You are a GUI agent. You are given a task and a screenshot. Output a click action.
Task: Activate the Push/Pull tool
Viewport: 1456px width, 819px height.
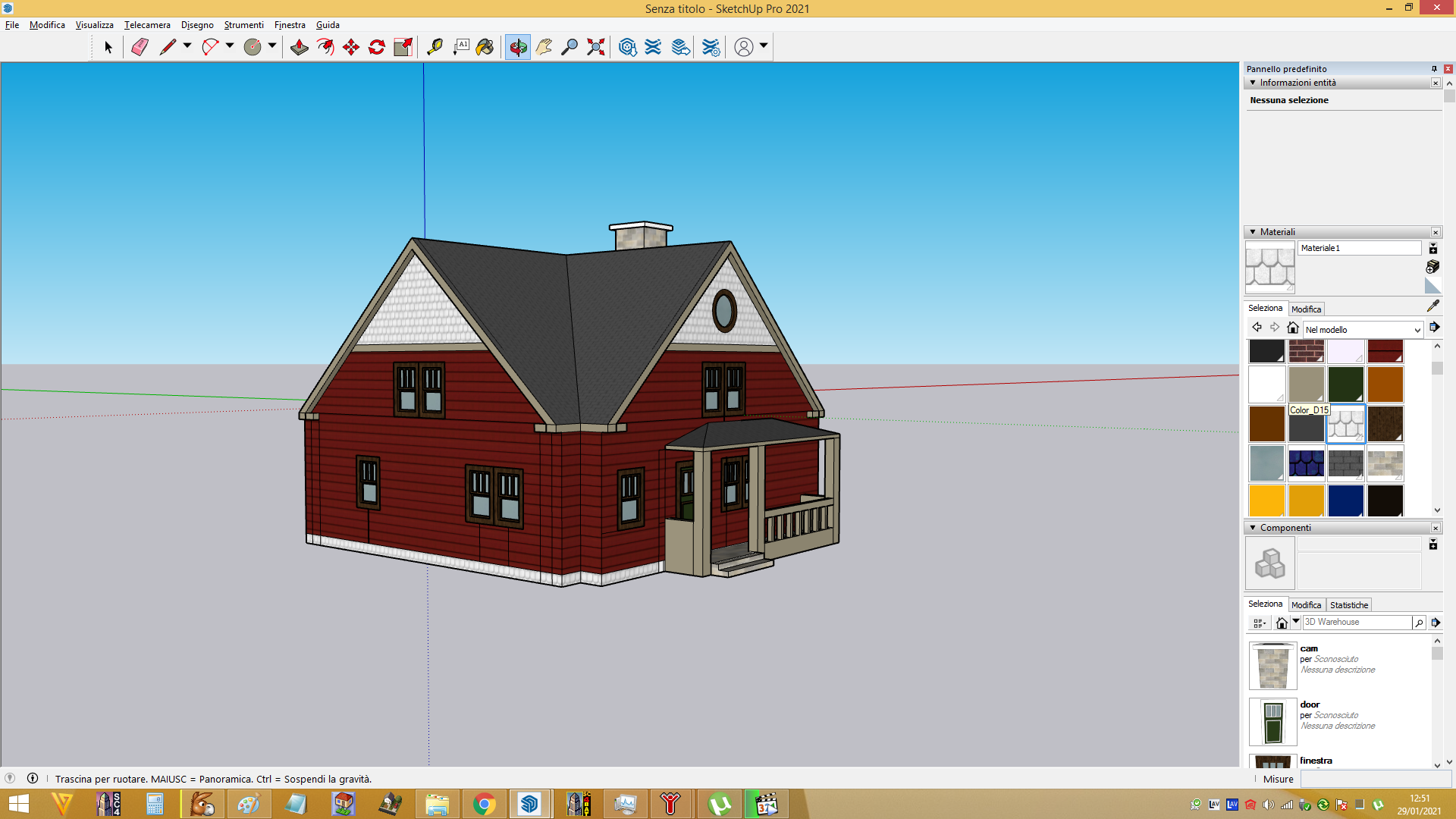pyautogui.click(x=299, y=47)
